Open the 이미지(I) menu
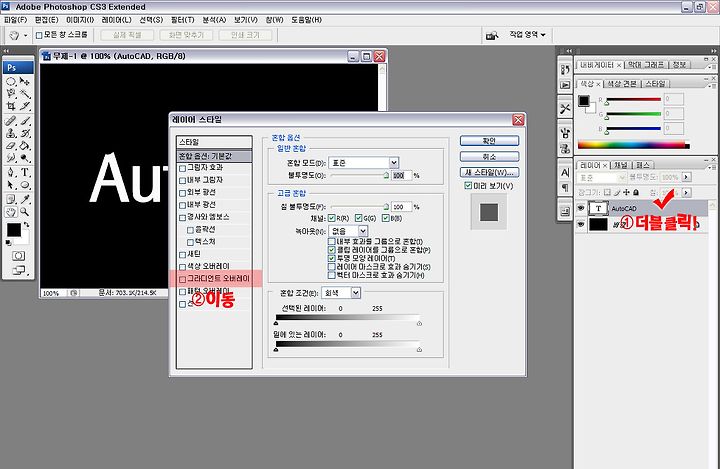 pyautogui.click(x=80, y=20)
